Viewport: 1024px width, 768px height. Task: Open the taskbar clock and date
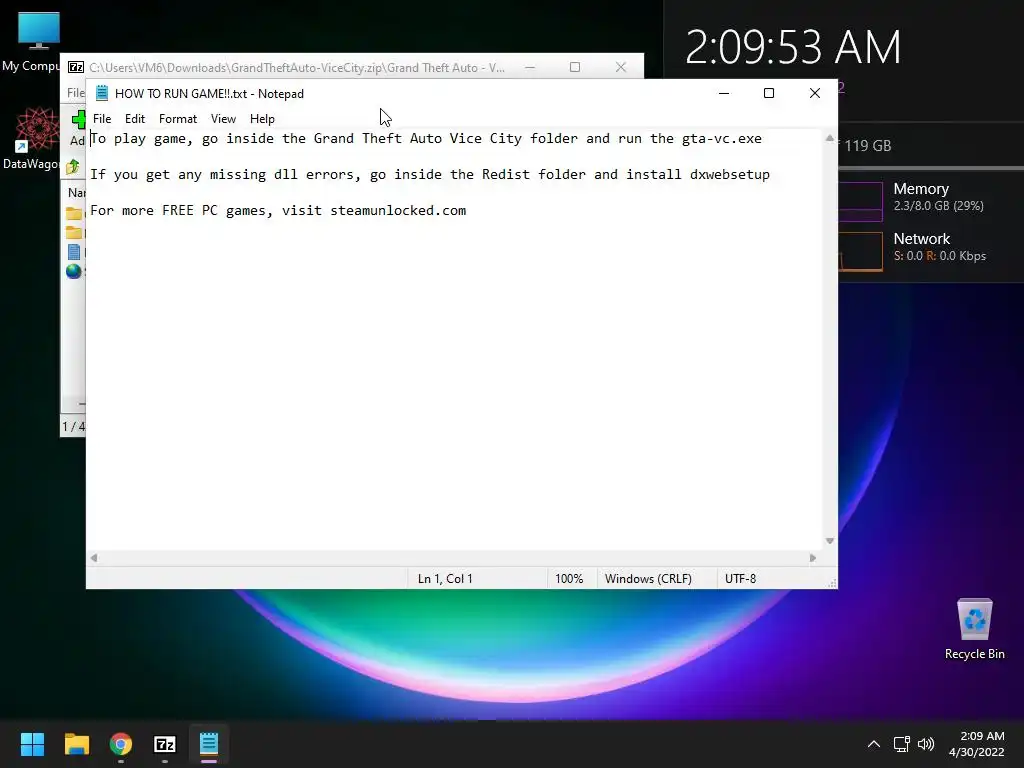pos(976,744)
